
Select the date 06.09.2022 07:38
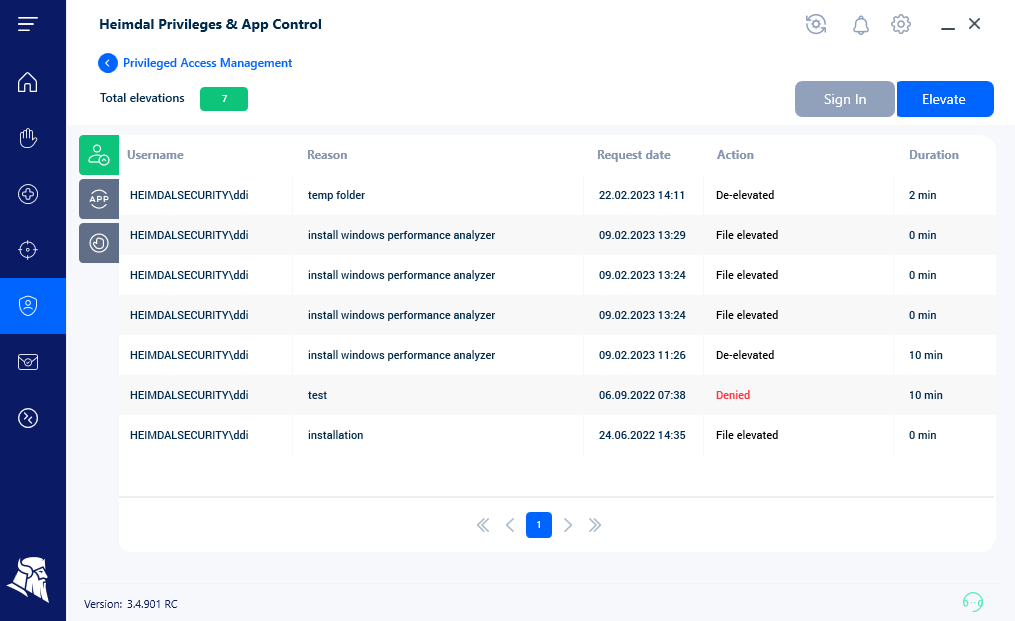(642, 395)
